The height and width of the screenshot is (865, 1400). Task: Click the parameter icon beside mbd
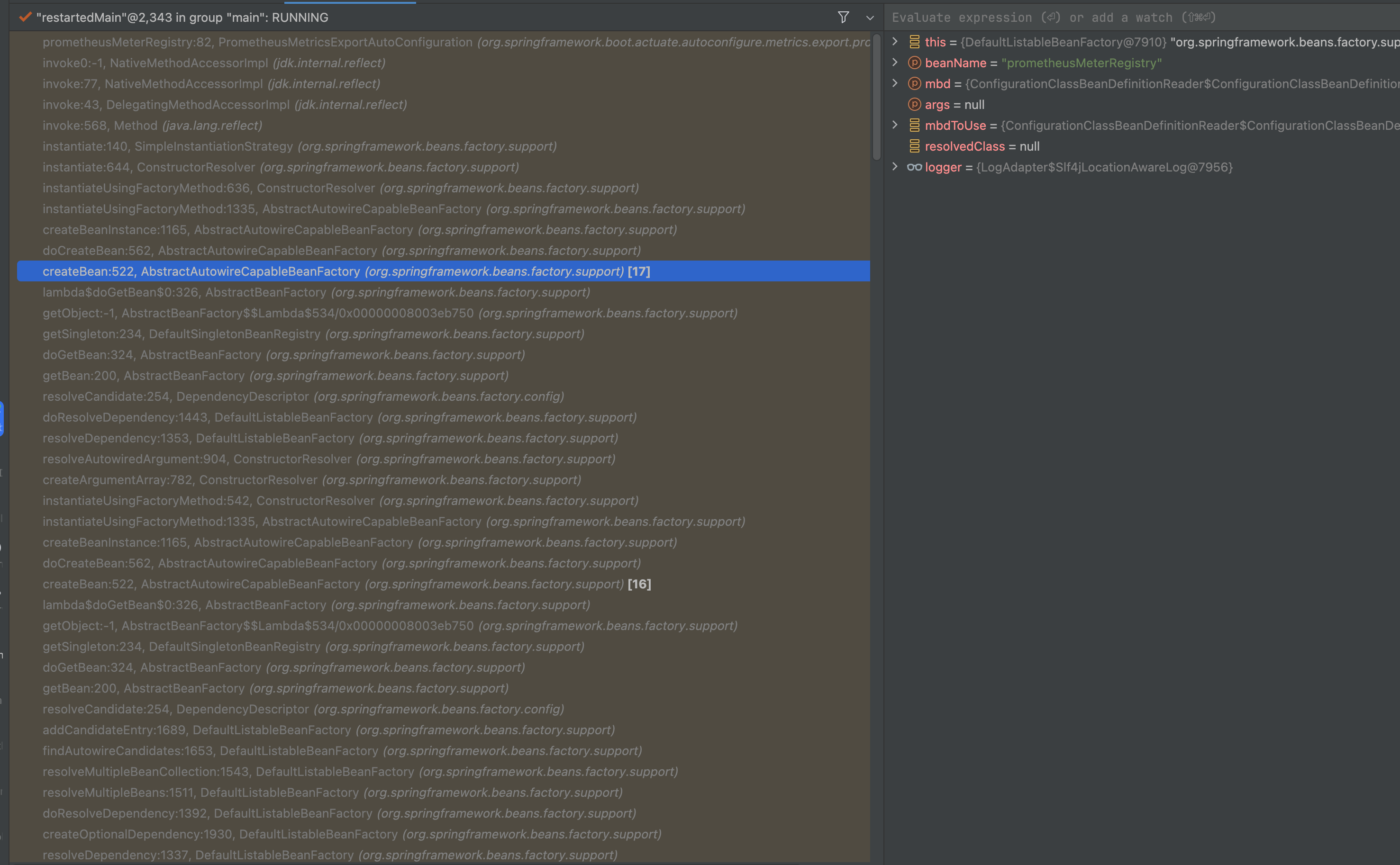tap(914, 83)
